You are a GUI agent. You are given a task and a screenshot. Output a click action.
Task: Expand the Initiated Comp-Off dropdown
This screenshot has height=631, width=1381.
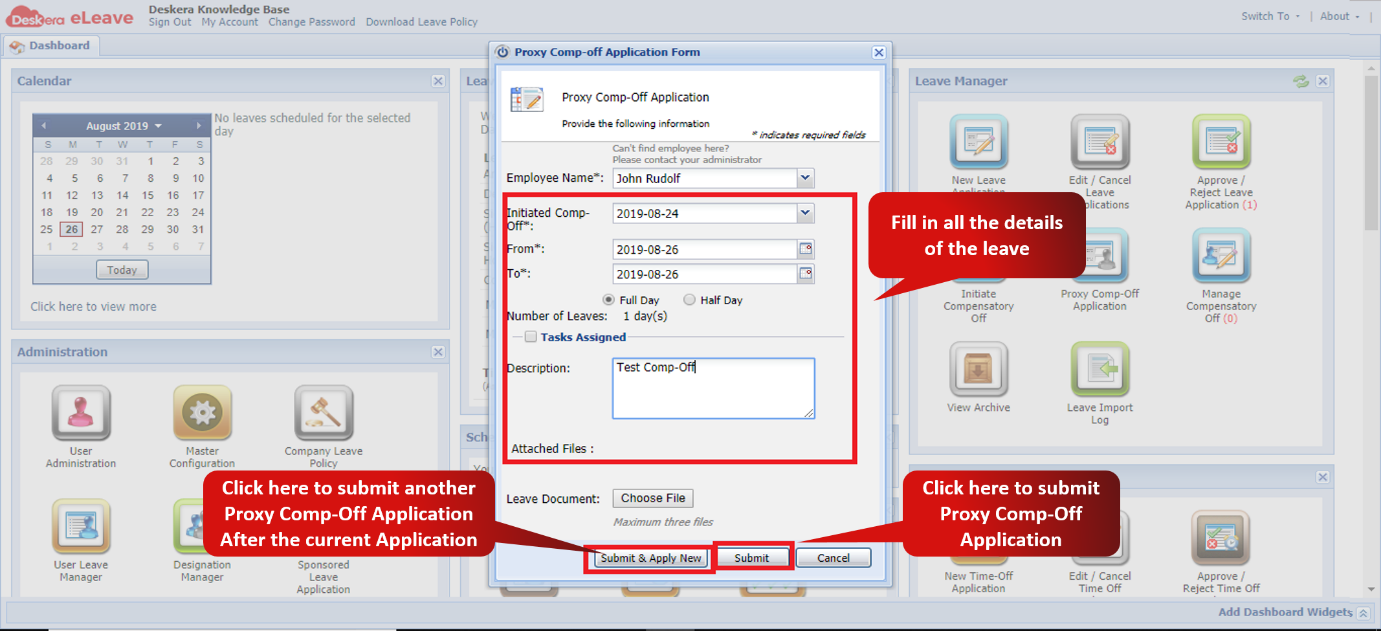(x=803, y=213)
